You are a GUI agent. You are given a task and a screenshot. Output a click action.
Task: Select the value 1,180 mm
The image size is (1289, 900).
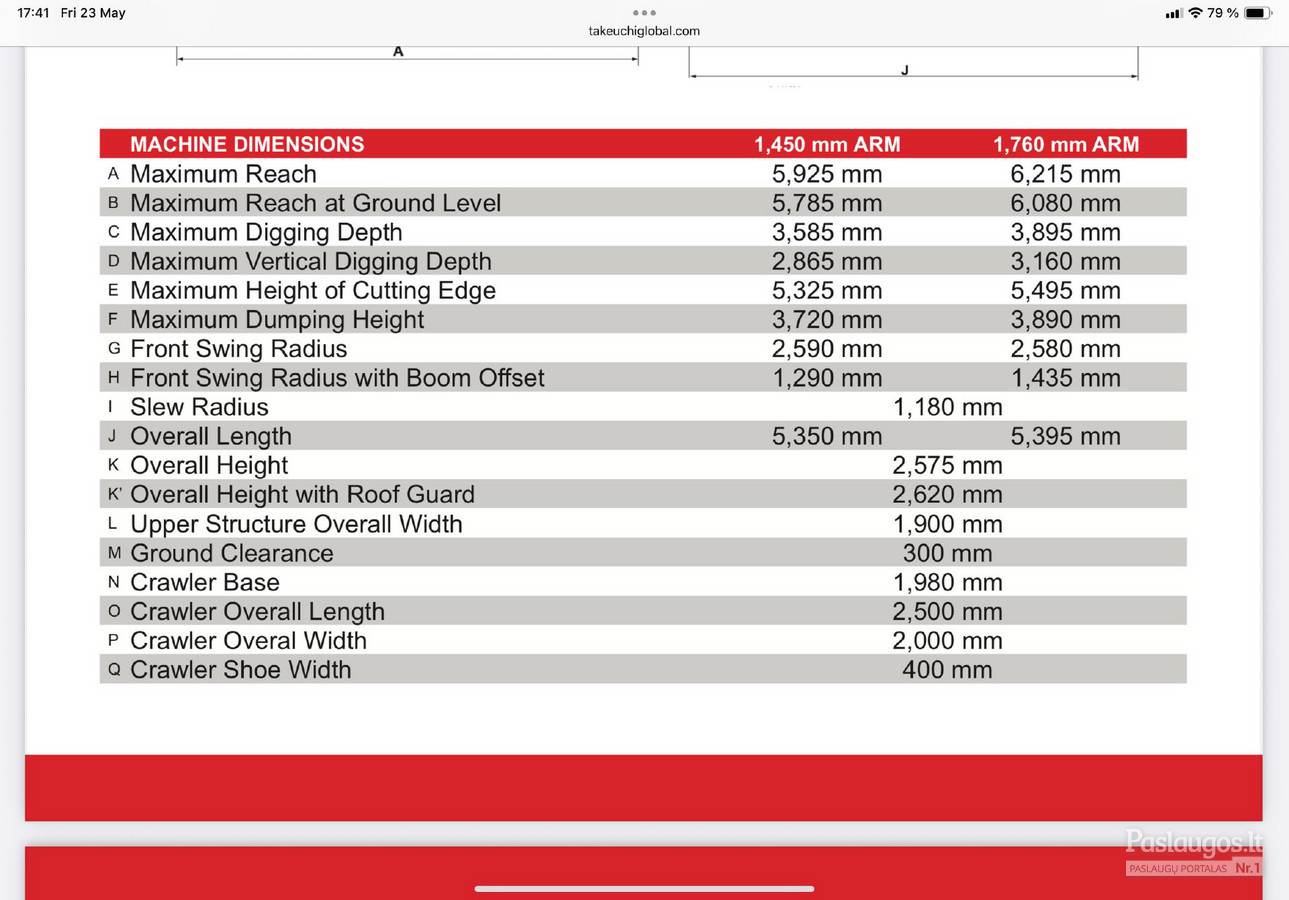pyautogui.click(x=947, y=407)
